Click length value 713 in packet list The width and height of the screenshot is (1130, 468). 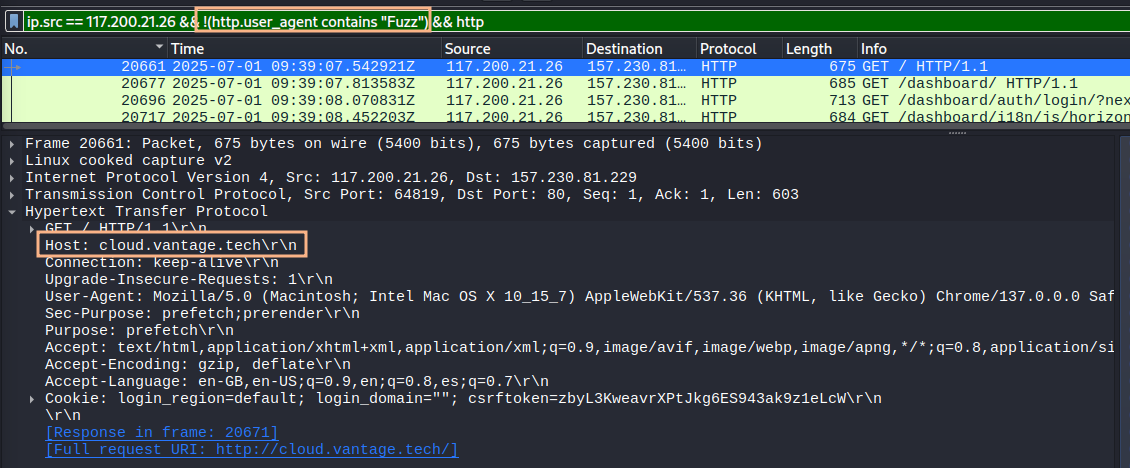842,100
